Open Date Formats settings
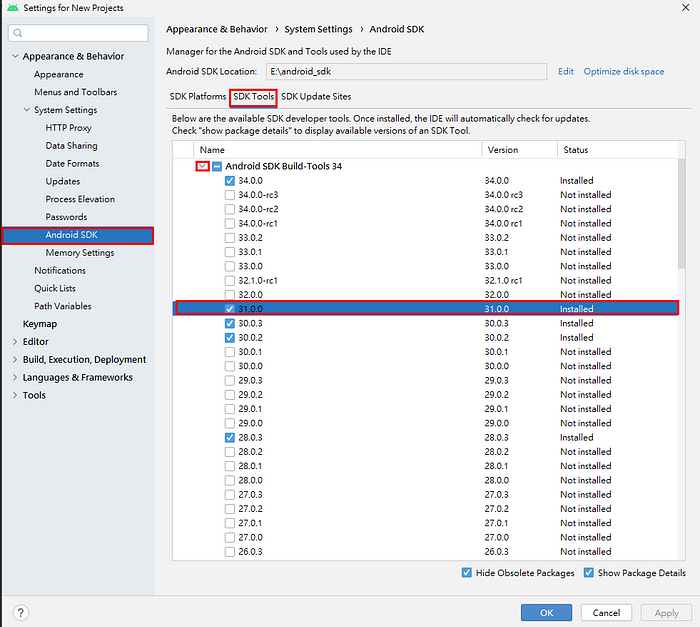This screenshot has height=627, width=700. point(72,163)
